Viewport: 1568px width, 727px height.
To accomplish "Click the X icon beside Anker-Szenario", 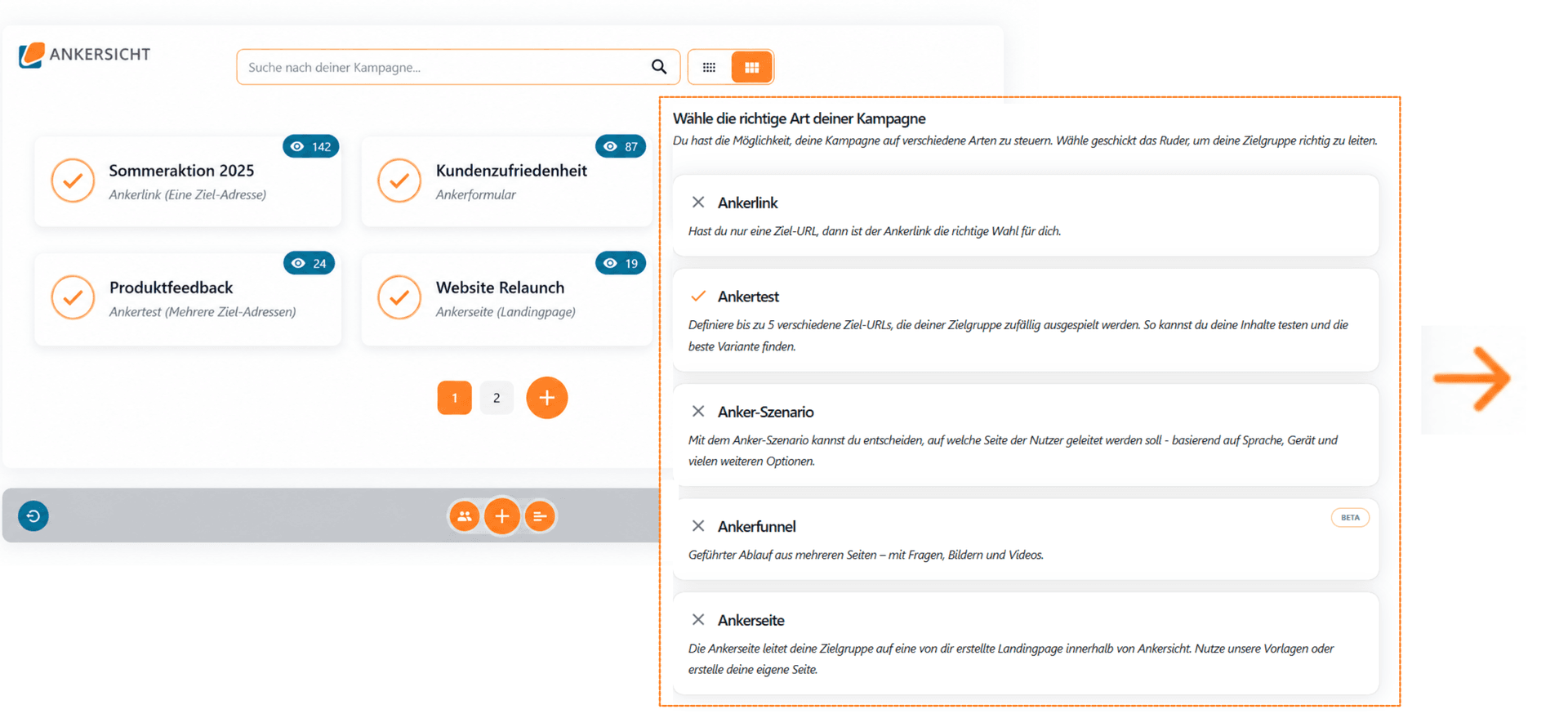I will click(x=698, y=411).
